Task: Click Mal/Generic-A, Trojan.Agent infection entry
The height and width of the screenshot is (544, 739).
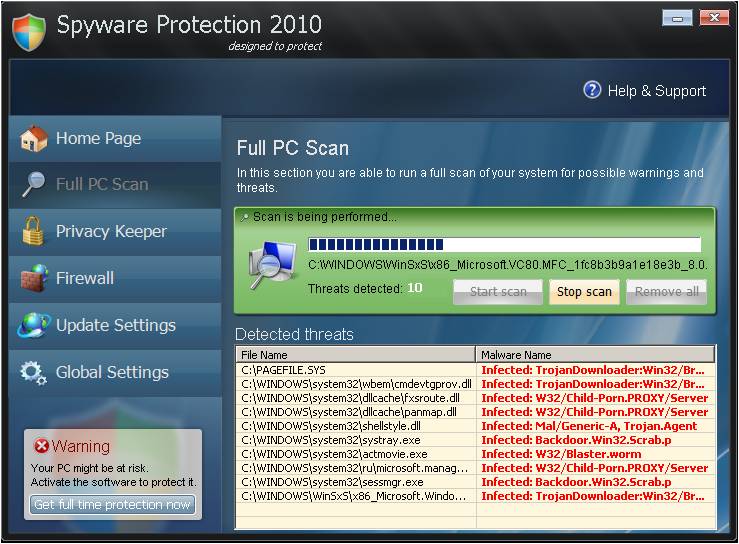Action: coord(589,426)
